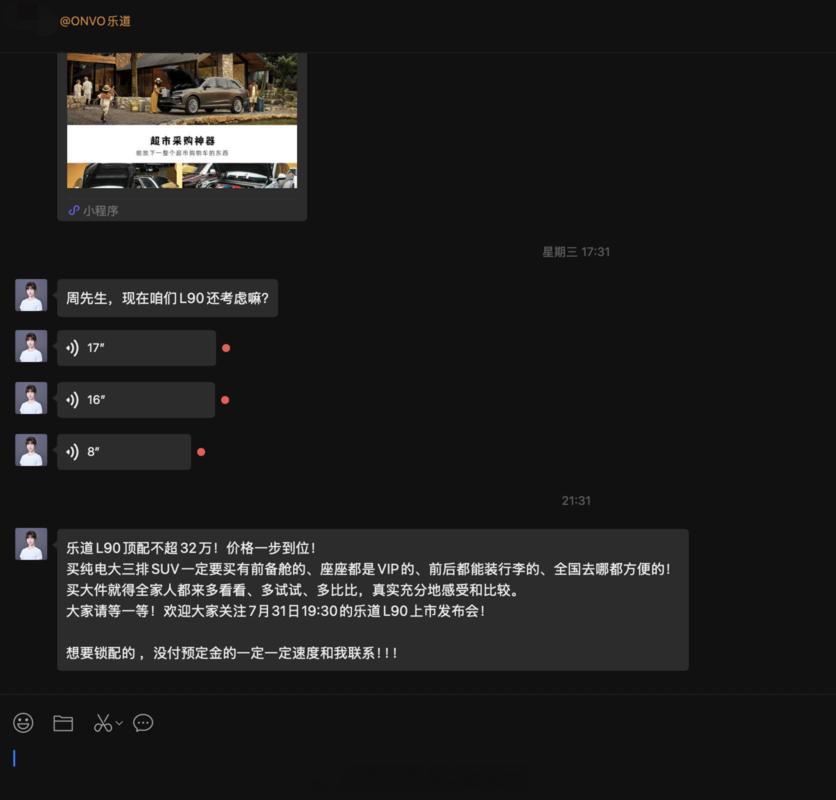This screenshot has height=800, width=836.
Task: Open chat history bubble icon
Action: point(143,723)
